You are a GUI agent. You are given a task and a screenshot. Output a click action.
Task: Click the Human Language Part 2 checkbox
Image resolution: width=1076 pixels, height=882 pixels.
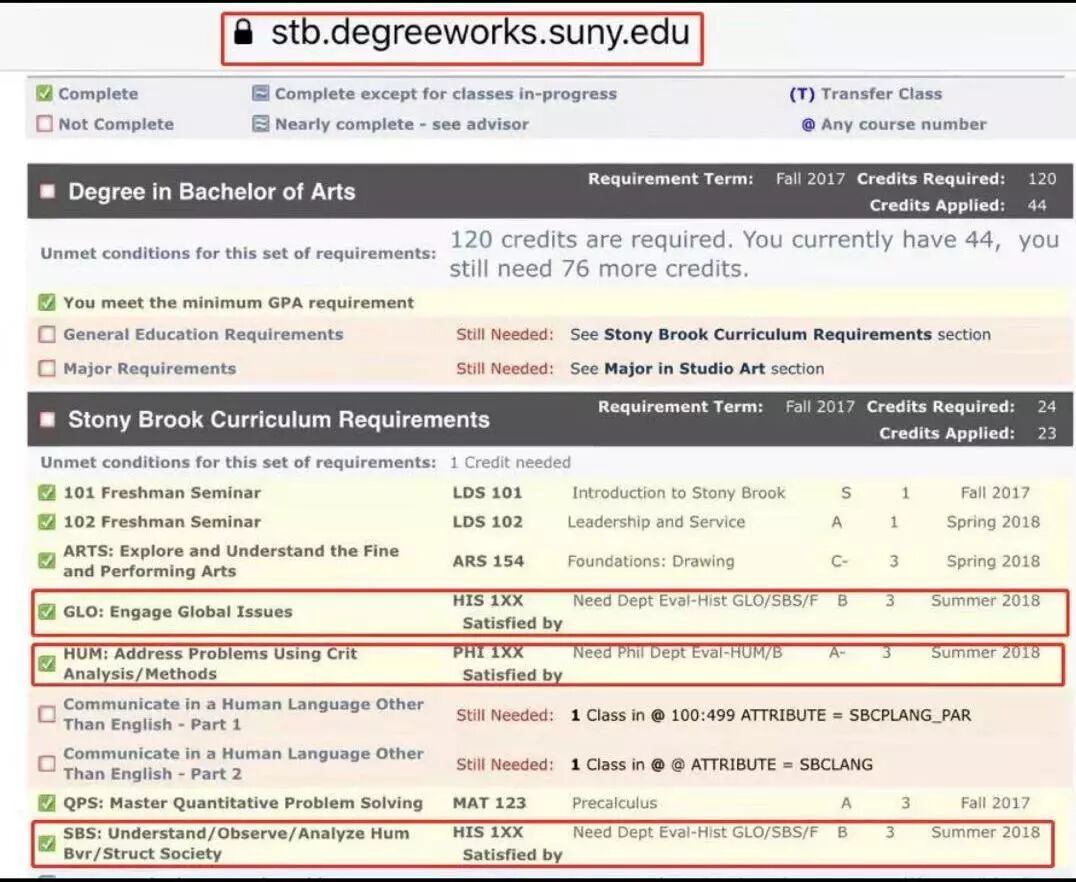(47, 764)
